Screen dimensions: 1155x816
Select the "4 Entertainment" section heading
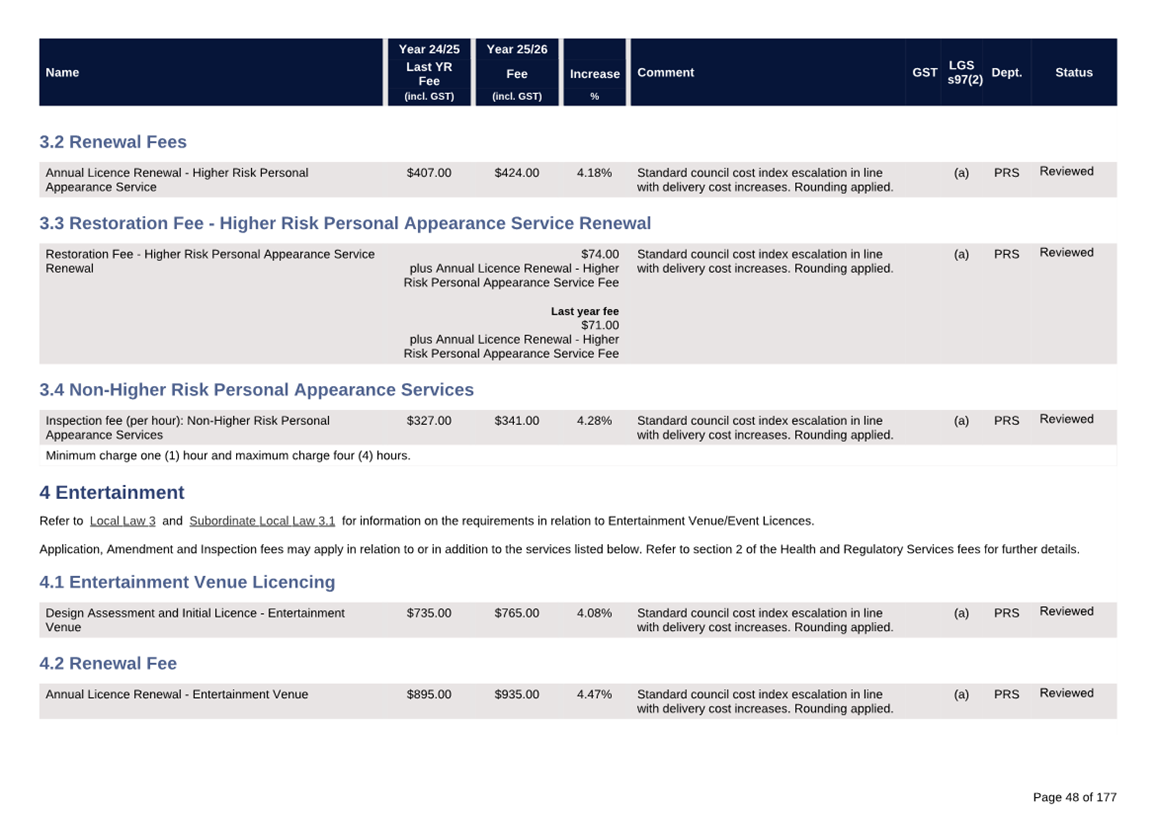coord(112,493)
